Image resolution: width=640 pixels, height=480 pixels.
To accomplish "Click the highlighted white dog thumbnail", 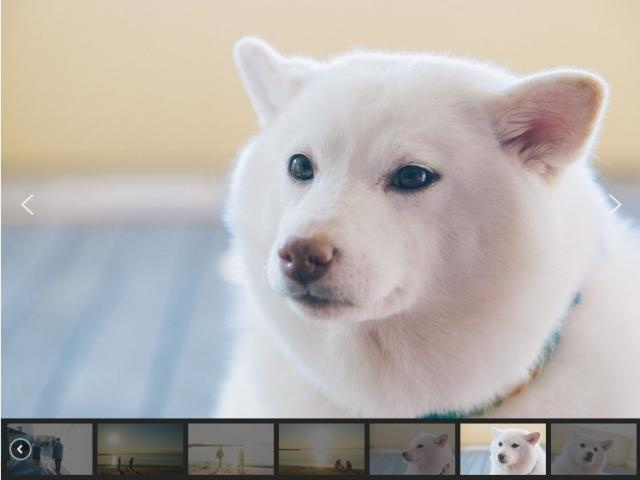I will pos(503,449).
